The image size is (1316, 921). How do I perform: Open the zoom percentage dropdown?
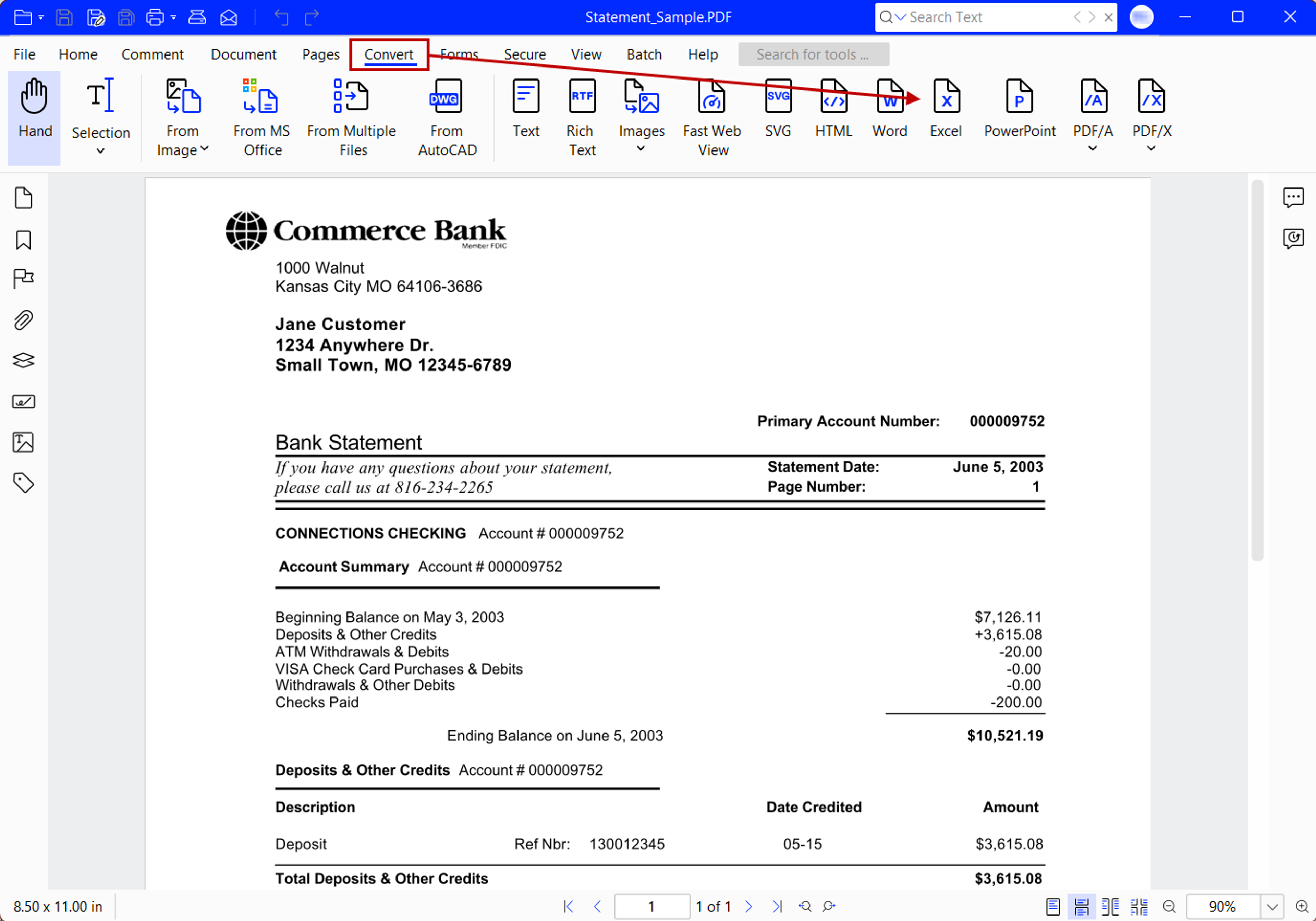click(x=1272, y=907)
